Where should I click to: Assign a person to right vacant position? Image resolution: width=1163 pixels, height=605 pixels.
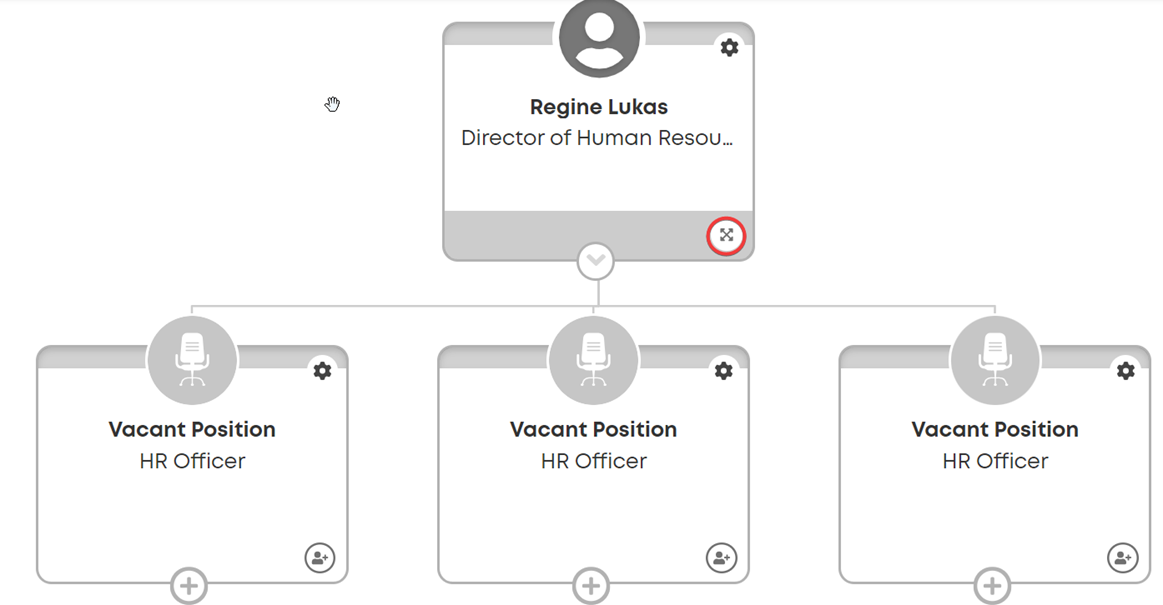click(1123, 558)
